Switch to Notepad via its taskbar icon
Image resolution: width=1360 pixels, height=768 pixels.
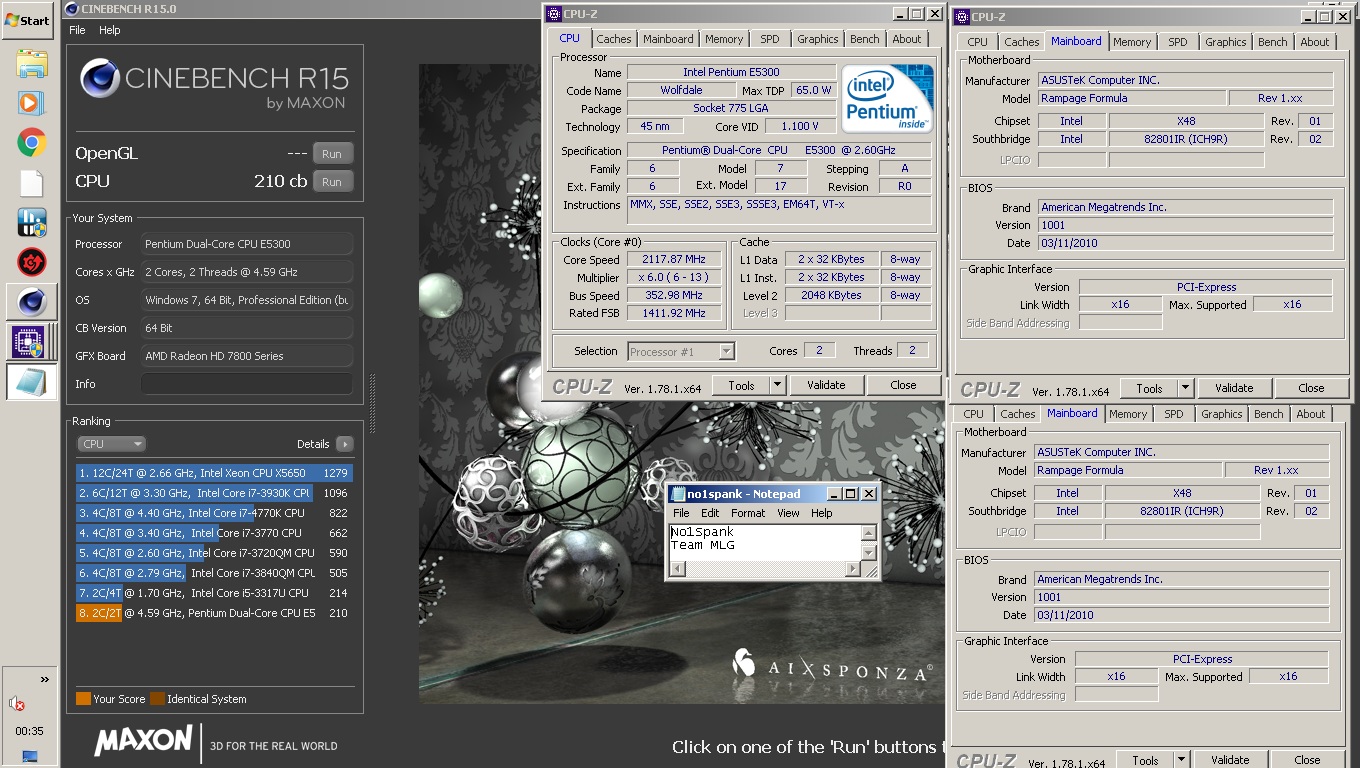(31, 381)
